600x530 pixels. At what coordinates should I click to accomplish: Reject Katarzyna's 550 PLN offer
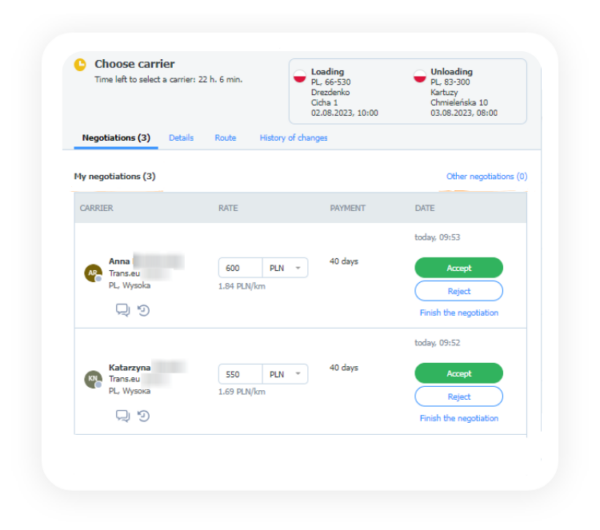pos(459,396)
